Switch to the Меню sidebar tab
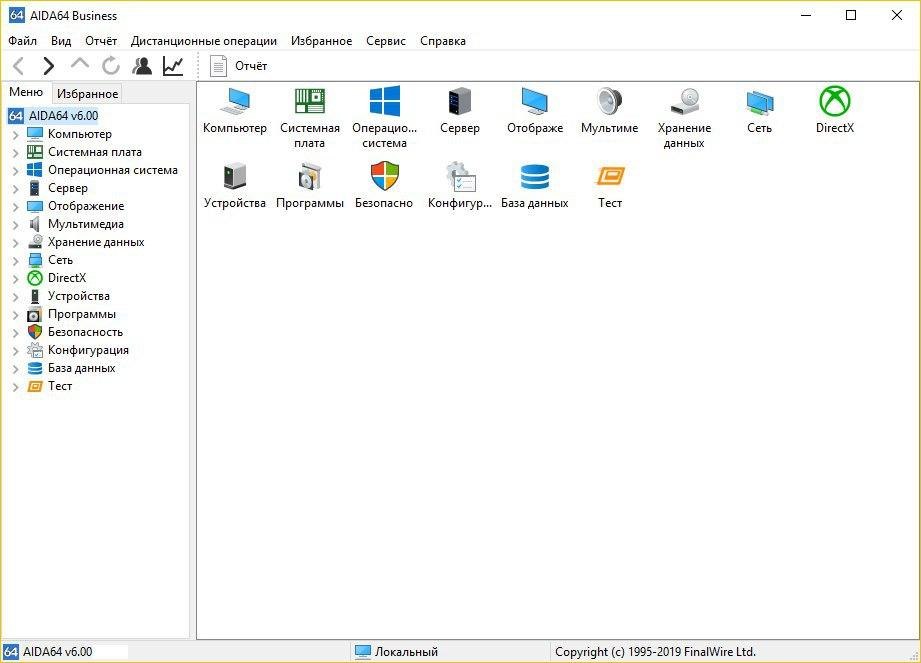 [x=26, y=92]
